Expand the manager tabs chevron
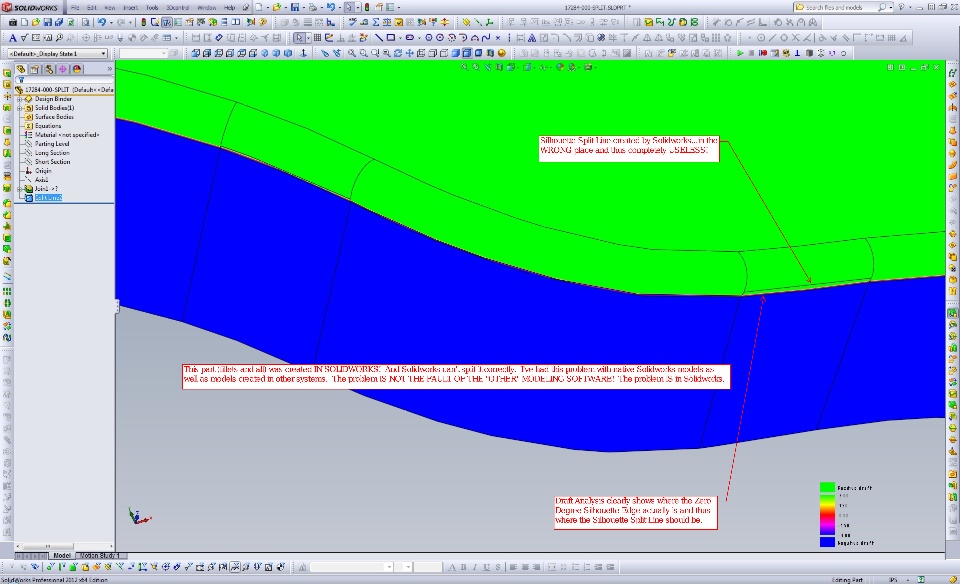The height and width of the screenshot is (584, 960). [x=110, y=69]
